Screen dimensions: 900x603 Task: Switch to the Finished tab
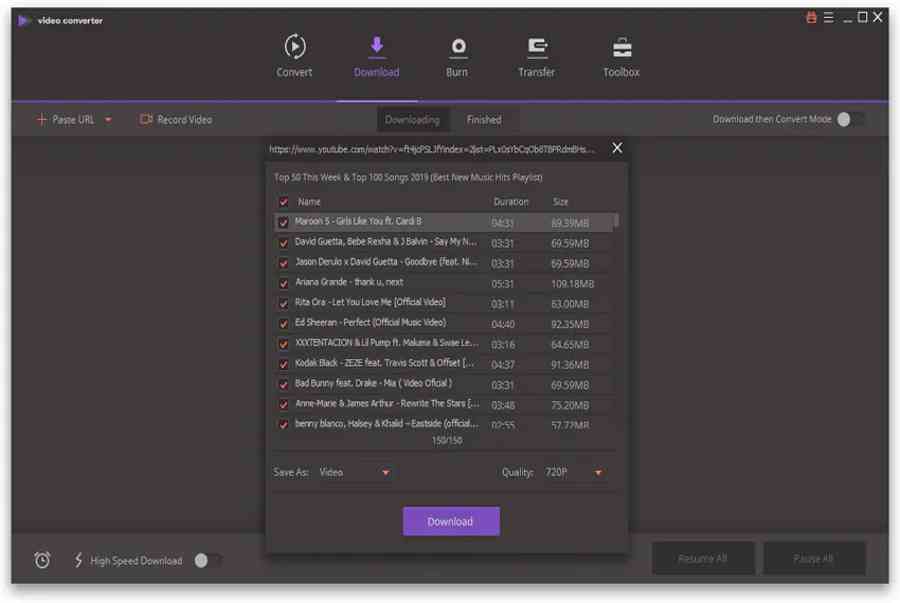(484, 120)
